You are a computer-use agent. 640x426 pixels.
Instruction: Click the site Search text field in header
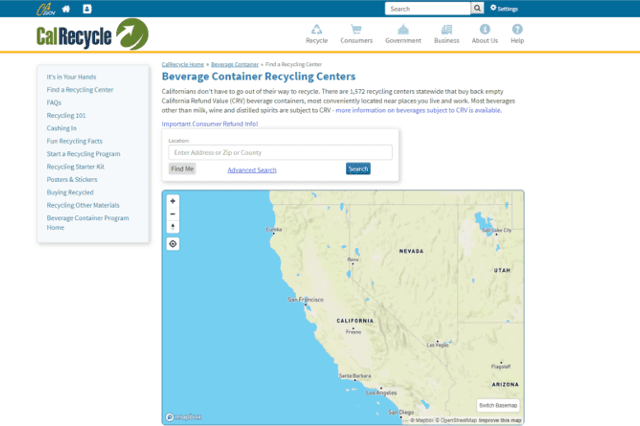click(x=427, y=9)
